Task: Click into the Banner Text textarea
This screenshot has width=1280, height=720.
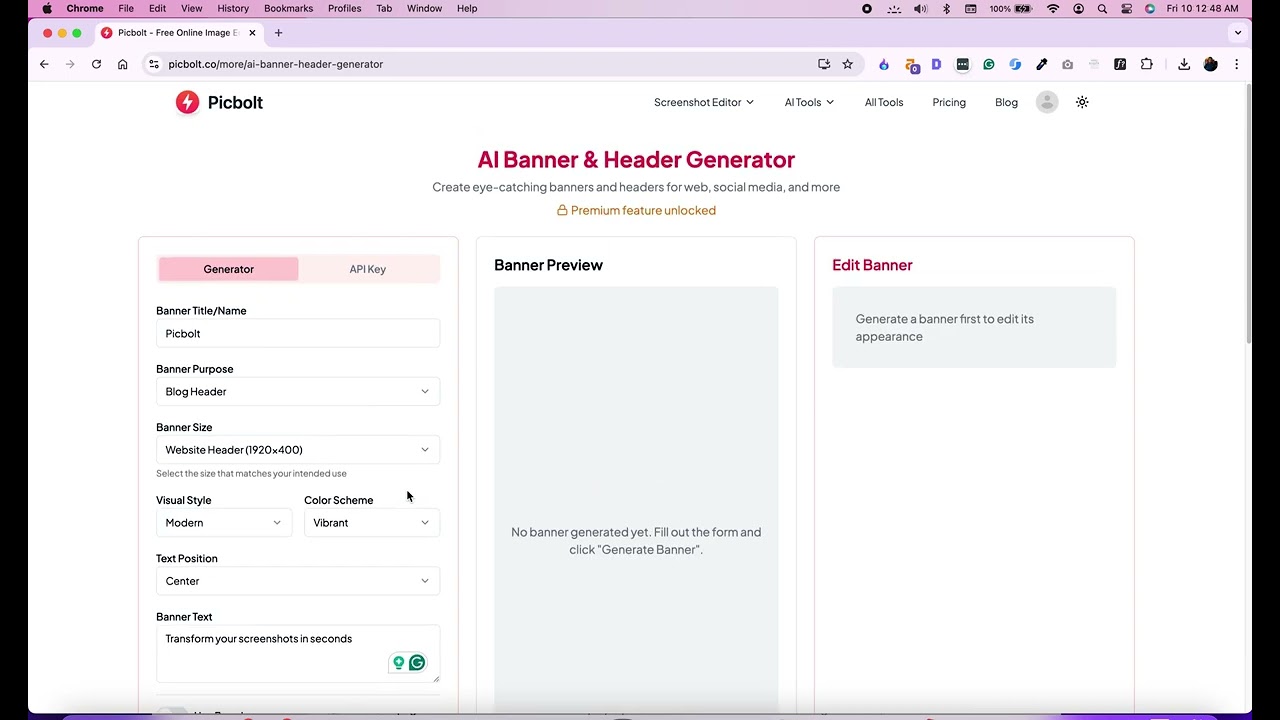Action: 298,654
